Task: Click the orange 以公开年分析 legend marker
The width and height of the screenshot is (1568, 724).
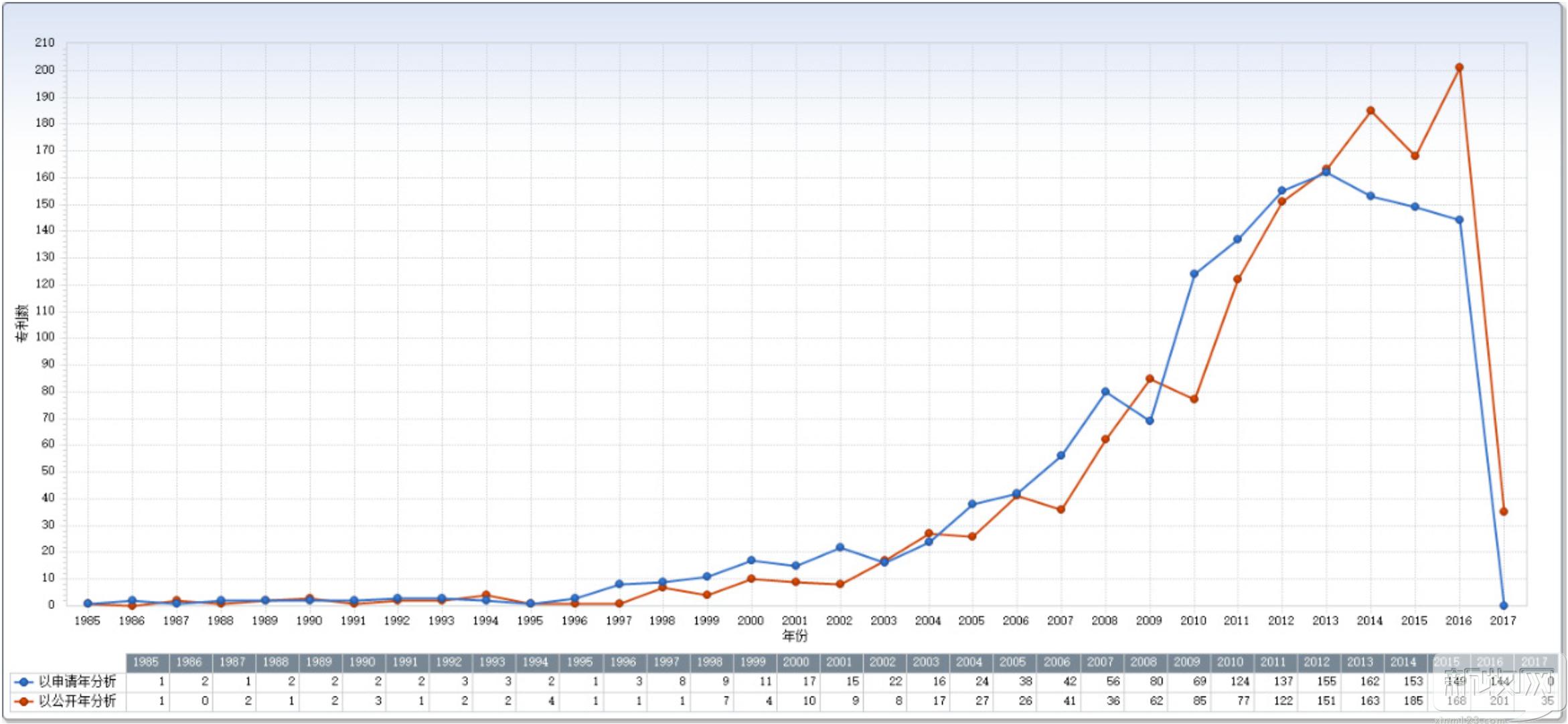Action: pos(23,702)
